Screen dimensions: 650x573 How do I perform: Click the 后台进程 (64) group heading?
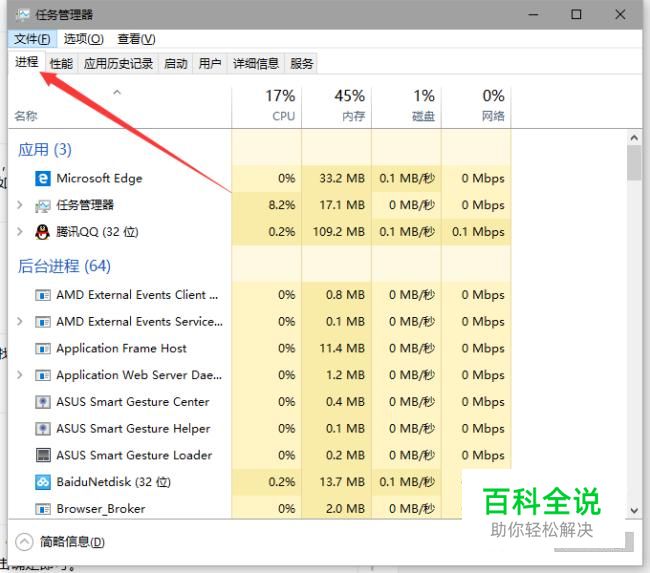[64, 266]
